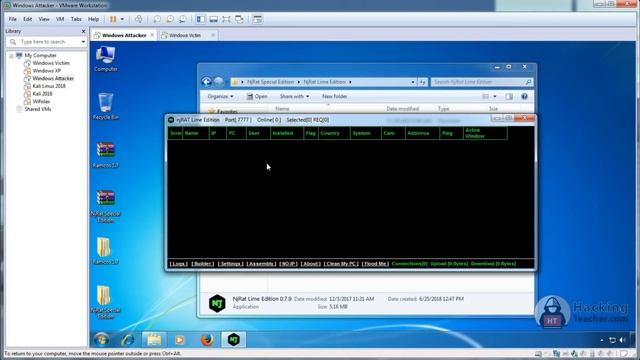Open Explorer help icon
Screen dimensions: 640x360
tap(524, 97)
